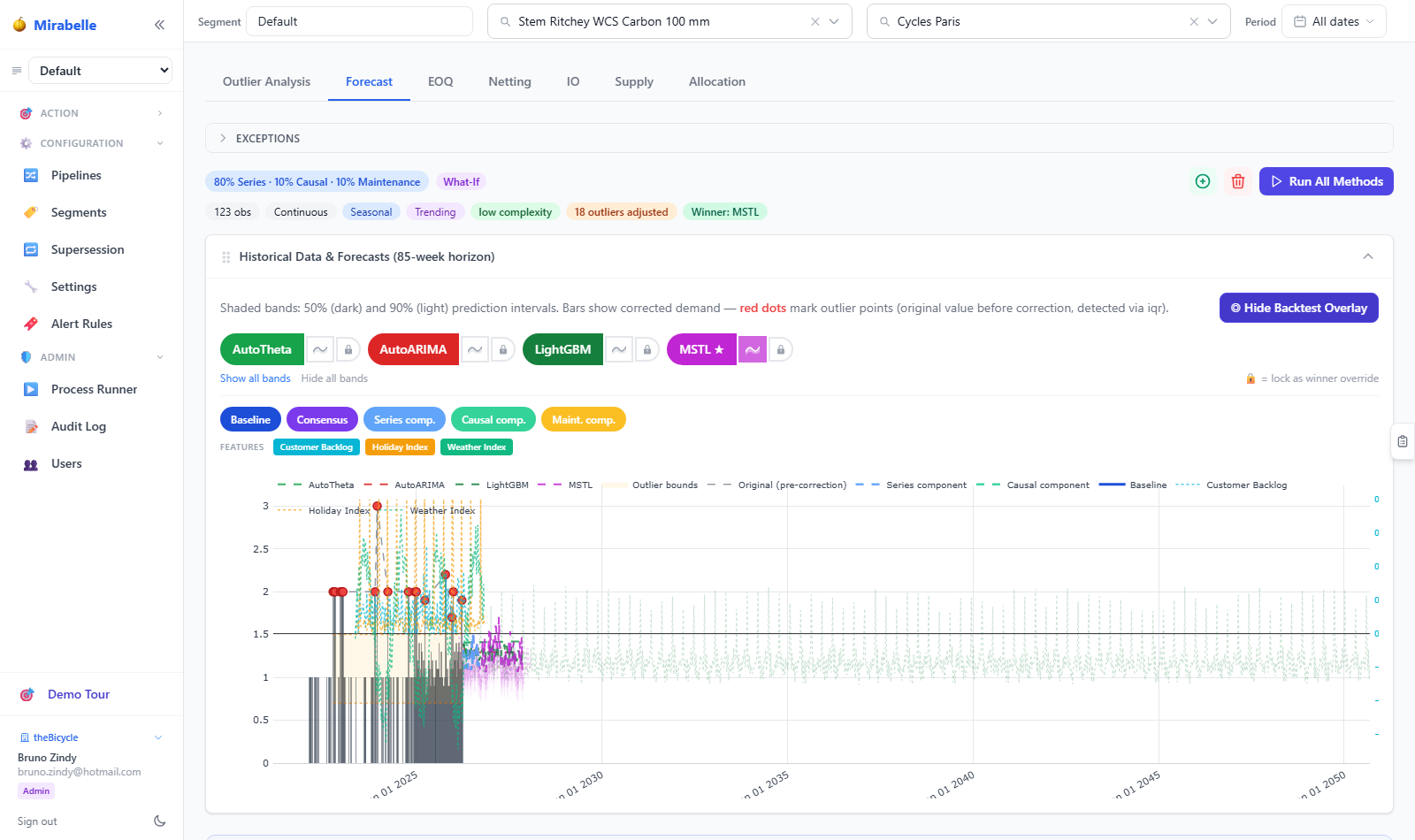Clear the Cycles Paris selection
Image resolution: width=1415 pixels, height=840 pixels.
[1194, 21]
